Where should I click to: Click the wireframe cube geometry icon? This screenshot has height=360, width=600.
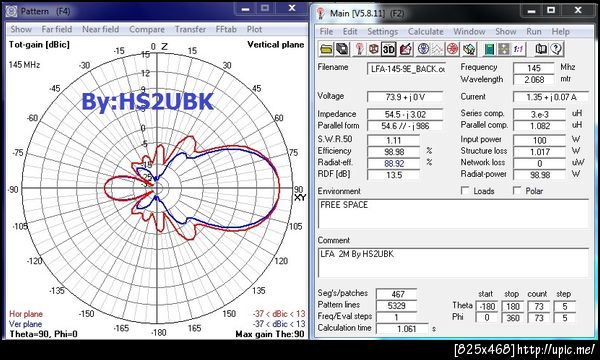(373, 49)
